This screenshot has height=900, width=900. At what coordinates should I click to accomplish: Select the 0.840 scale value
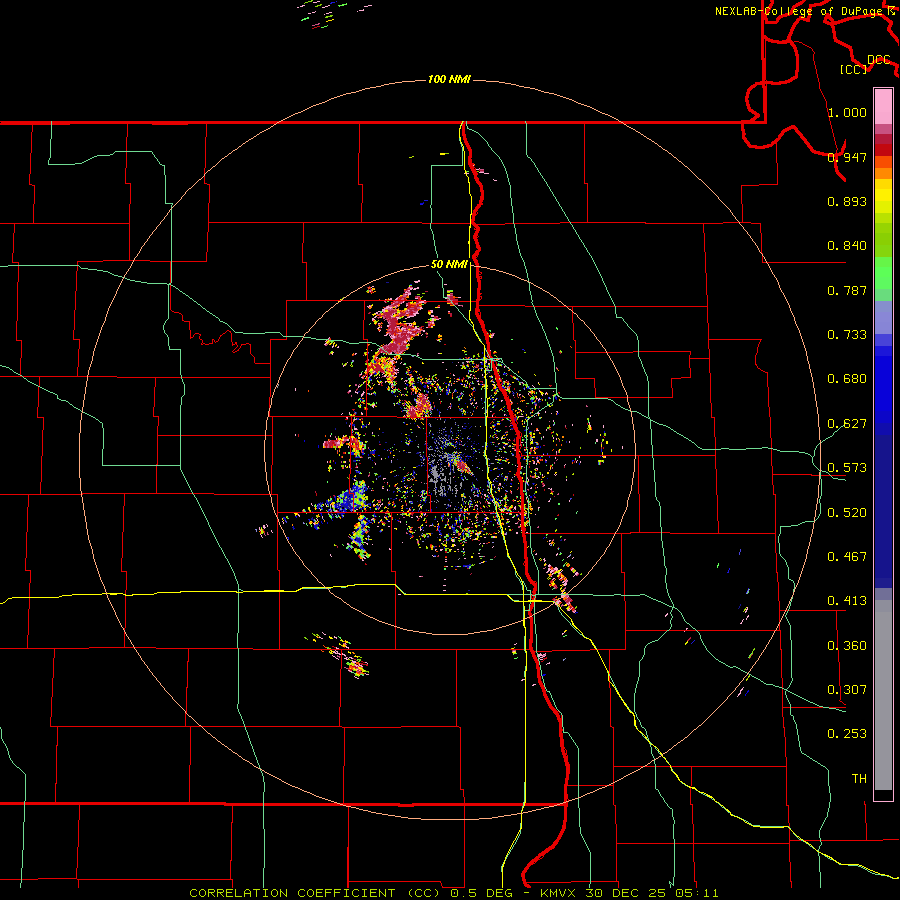coord(847,246)
